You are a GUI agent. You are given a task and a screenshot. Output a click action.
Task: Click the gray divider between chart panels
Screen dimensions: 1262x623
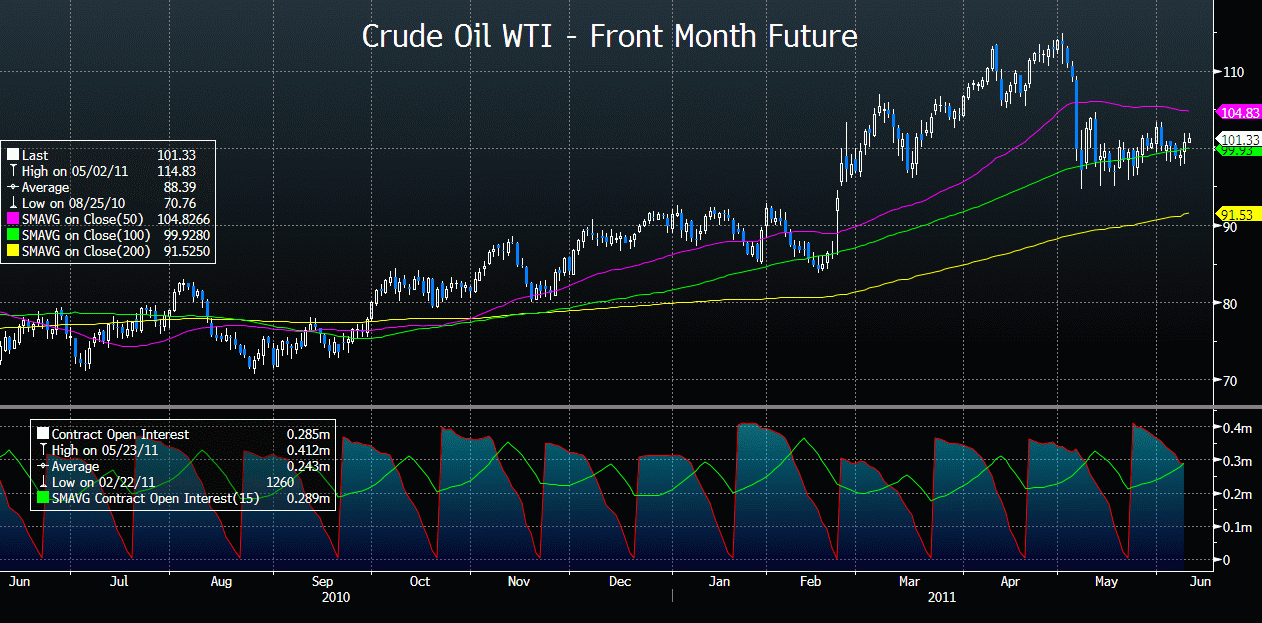(x=630, y=406)
